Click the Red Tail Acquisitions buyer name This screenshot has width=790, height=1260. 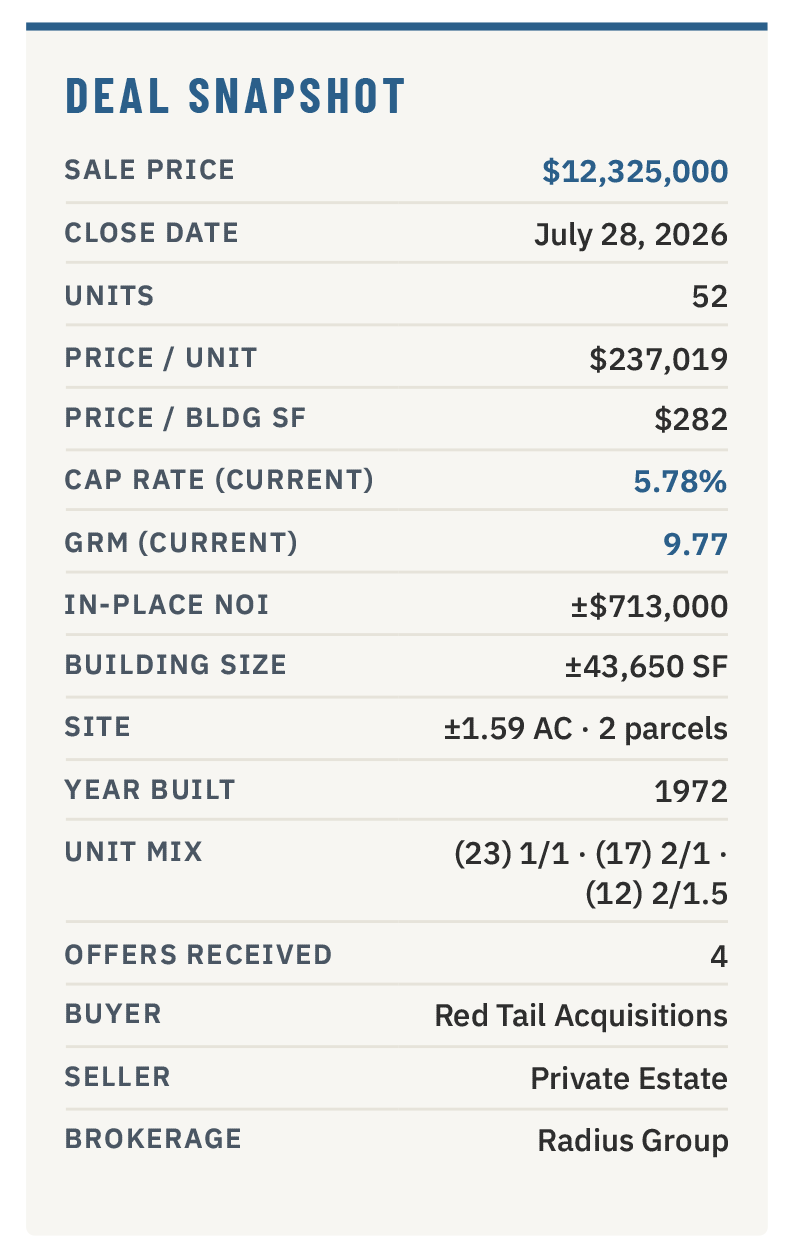(581, 1016)
